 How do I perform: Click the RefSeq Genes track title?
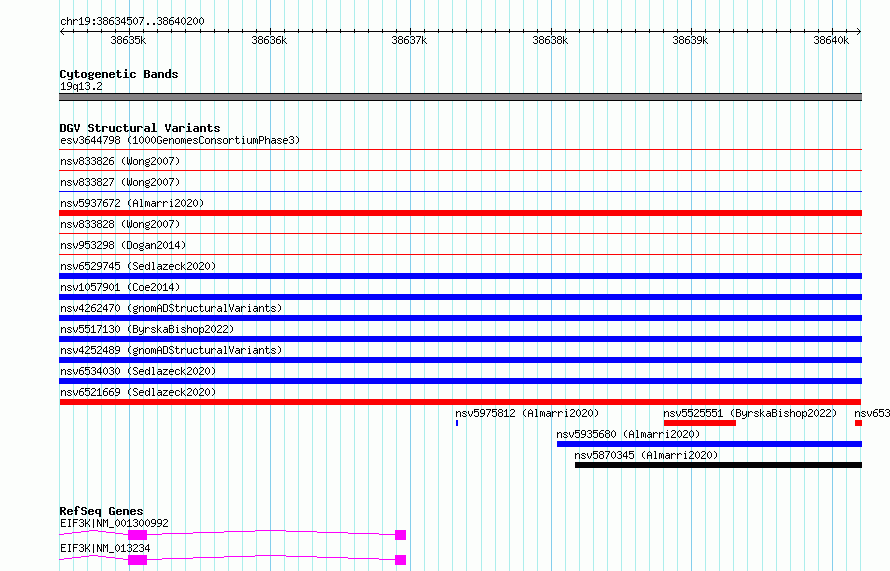pyautogui.click(x=101, y=511)
